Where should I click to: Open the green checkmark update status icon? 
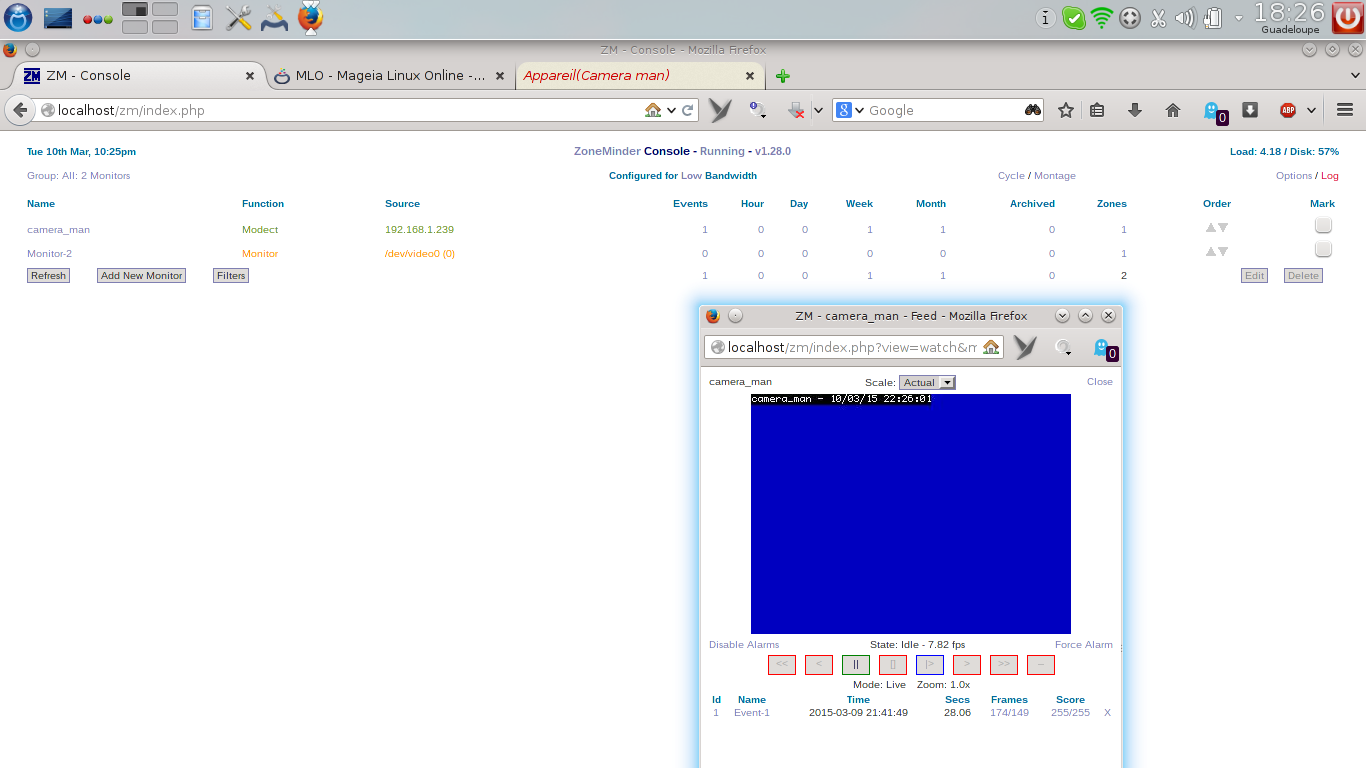pyautogui.click(x=1073, y=18)
